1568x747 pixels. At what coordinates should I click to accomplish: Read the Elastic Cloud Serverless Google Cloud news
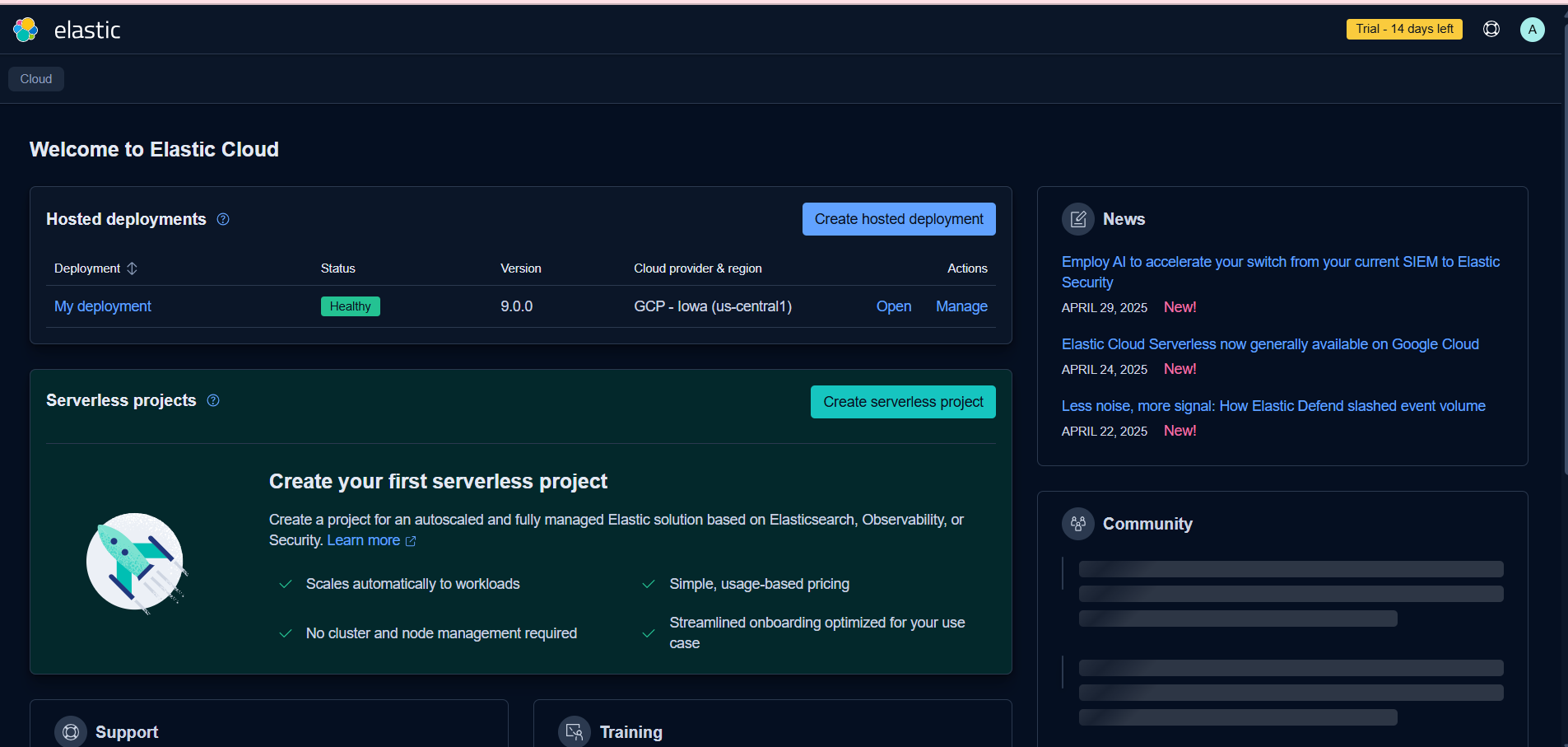(1269, 344)
